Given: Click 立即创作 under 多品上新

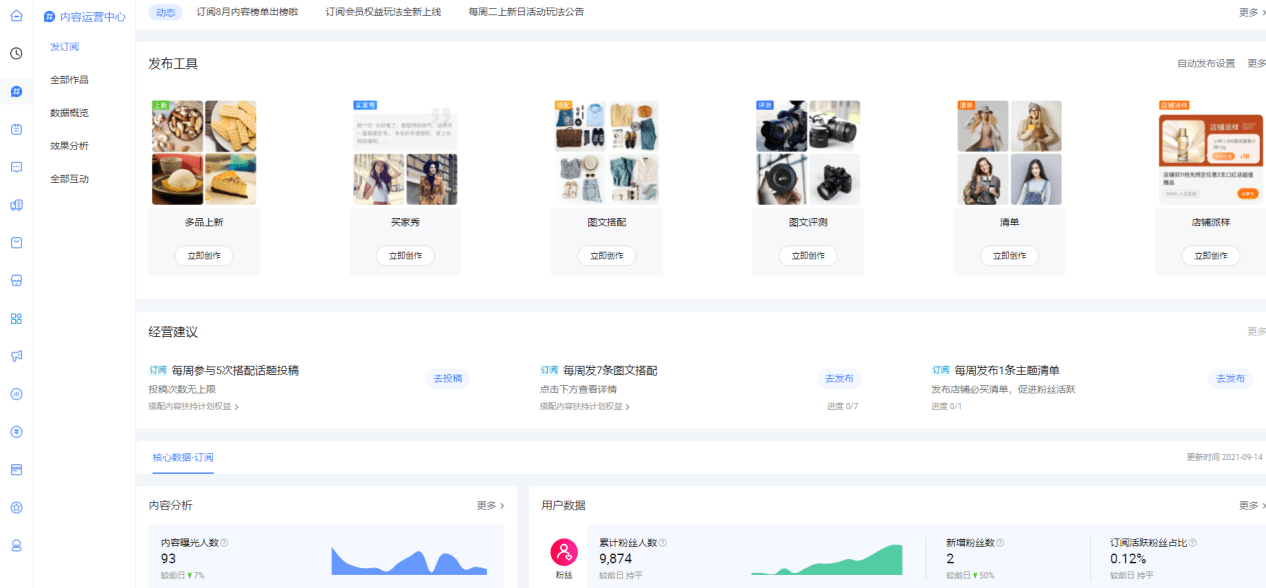Looking at the screenshot, I should (x=204, y=256).
